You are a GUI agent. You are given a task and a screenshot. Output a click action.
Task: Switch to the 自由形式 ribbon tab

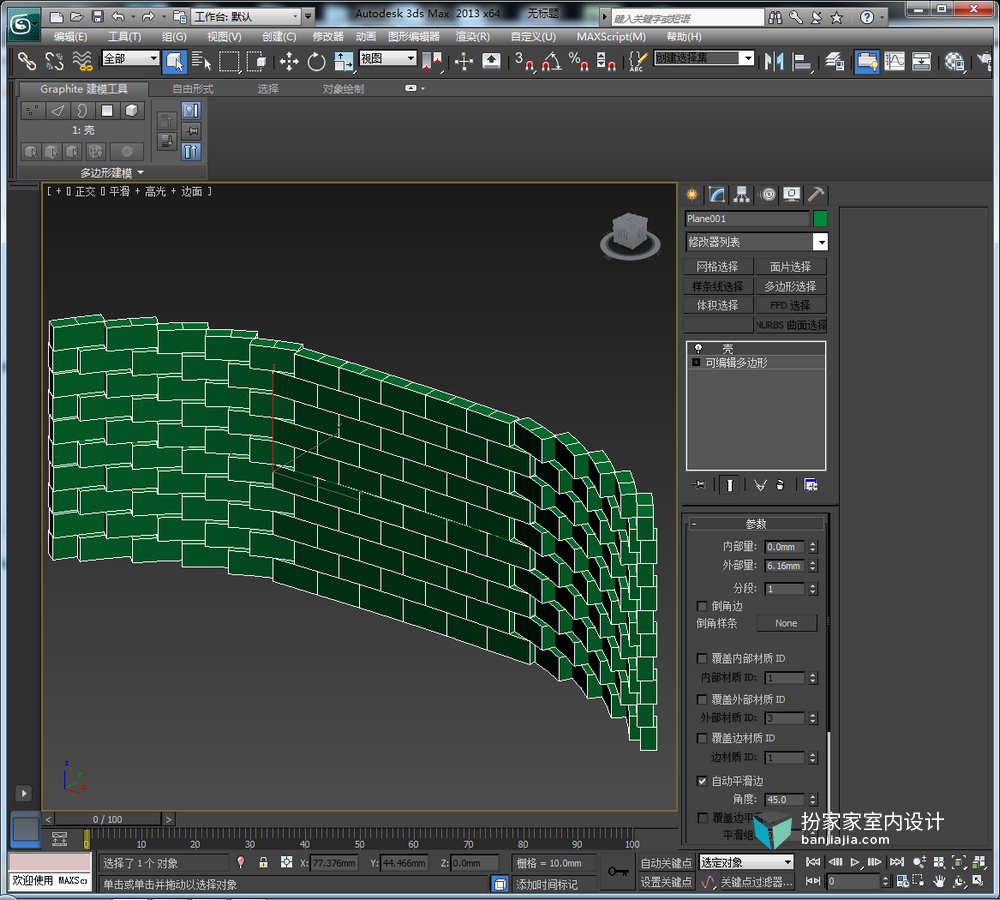click(193, 89)
